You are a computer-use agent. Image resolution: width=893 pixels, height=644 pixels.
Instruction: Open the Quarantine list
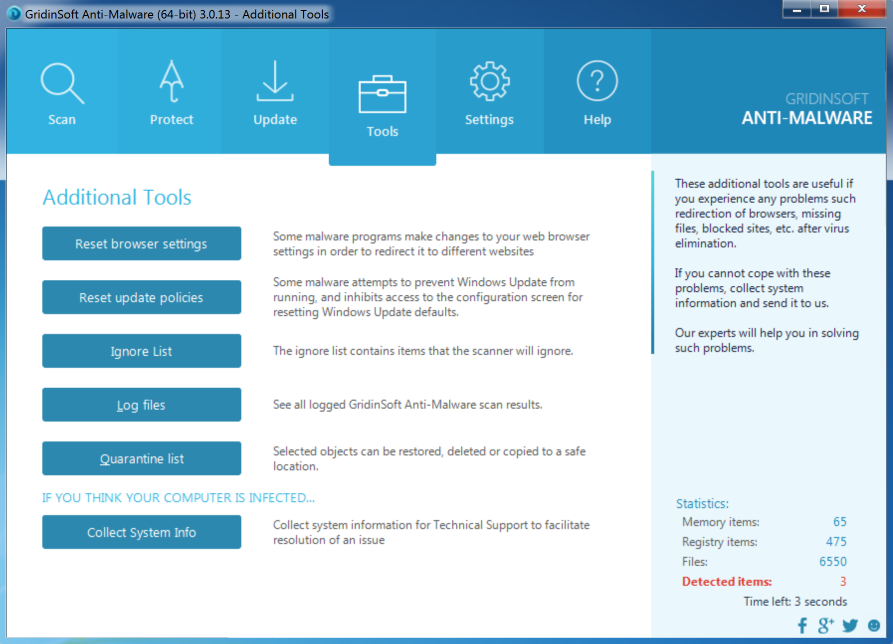point(141,458)
